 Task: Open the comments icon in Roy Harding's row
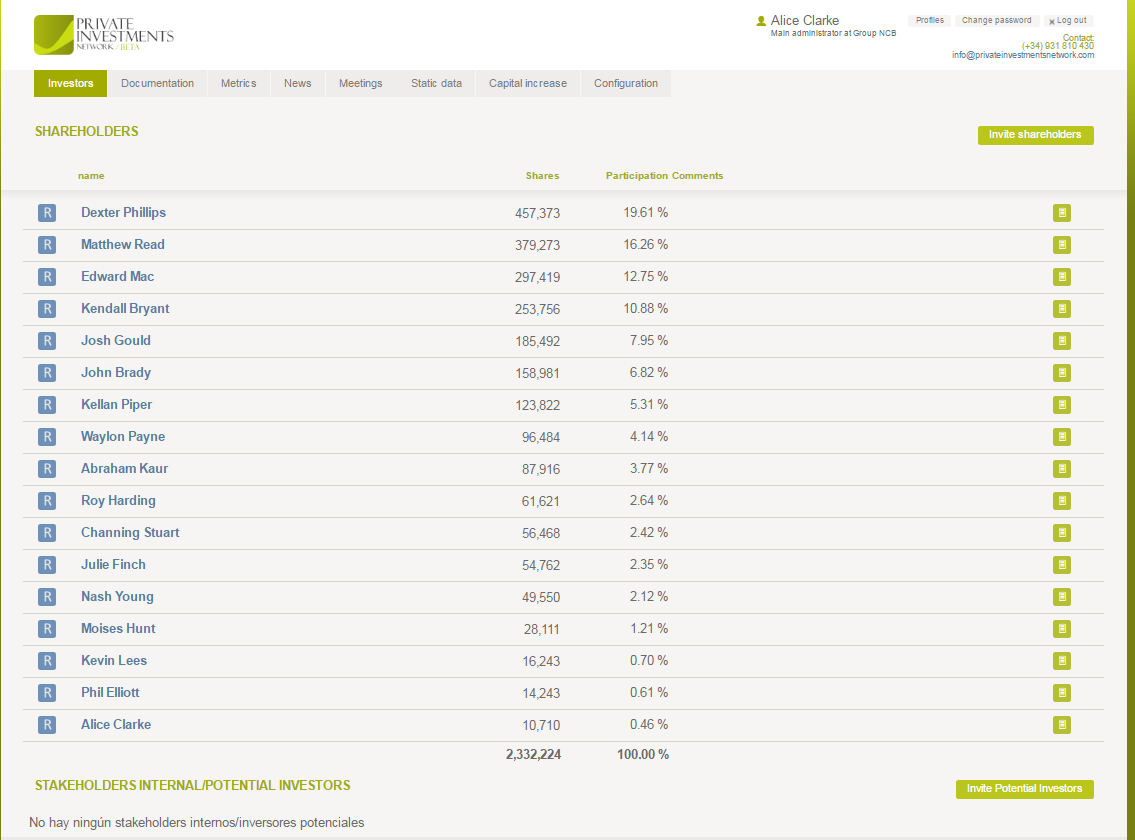point(1061,501)
